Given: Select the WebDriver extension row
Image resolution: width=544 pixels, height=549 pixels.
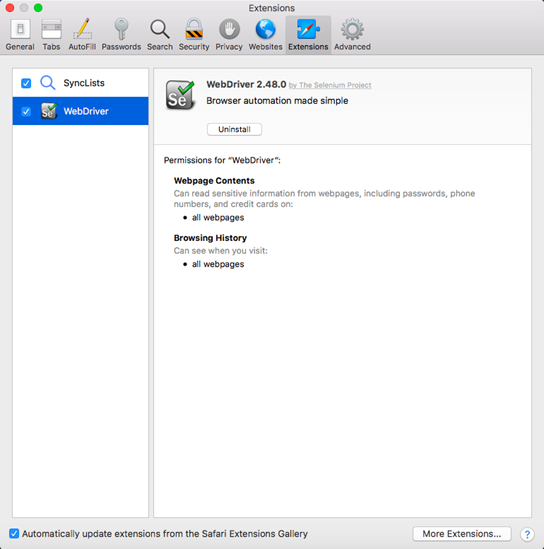Looking at the screenshot, I should coord(81,111).
